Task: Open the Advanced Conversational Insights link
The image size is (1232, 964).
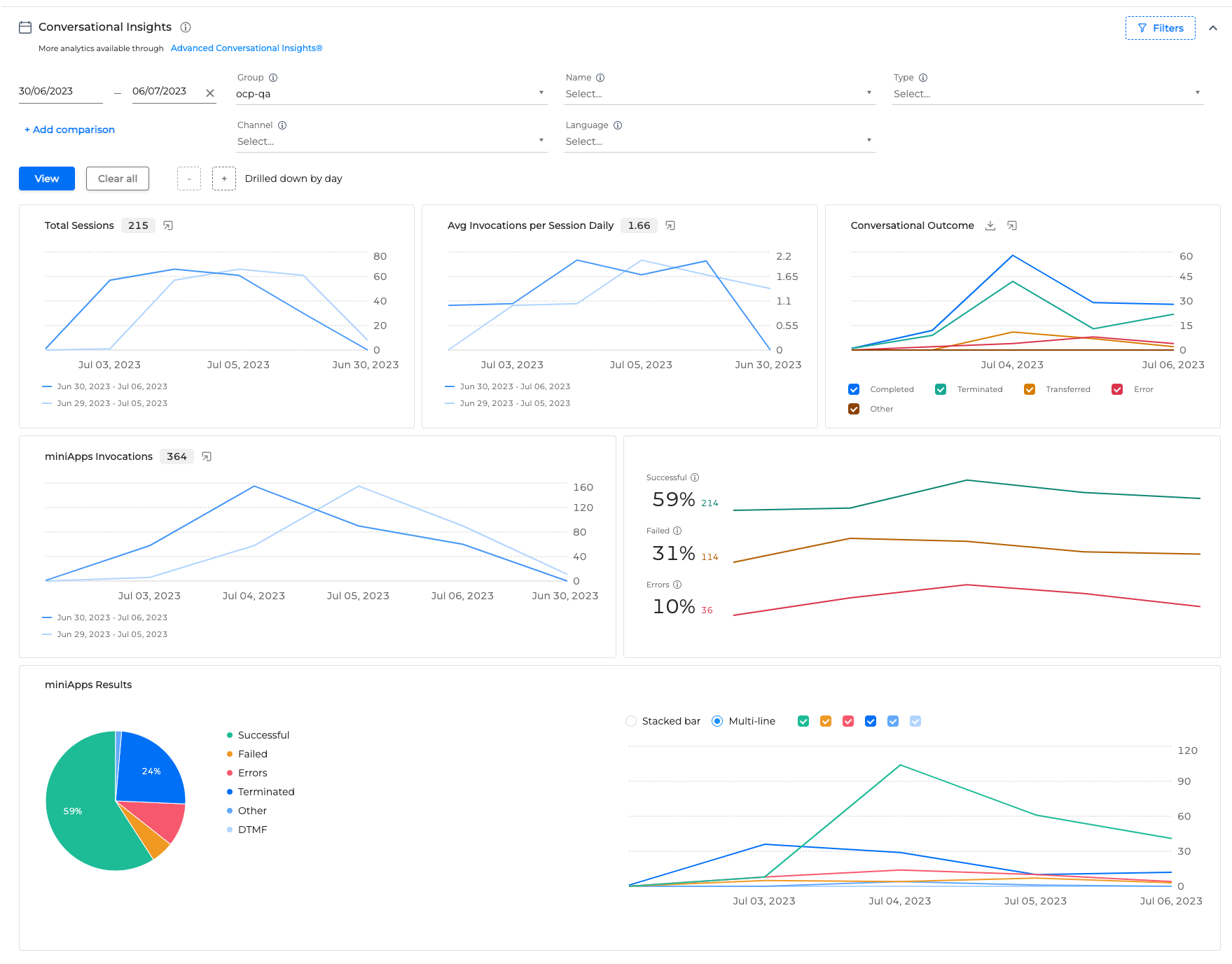Action: [x=247, y=48]
